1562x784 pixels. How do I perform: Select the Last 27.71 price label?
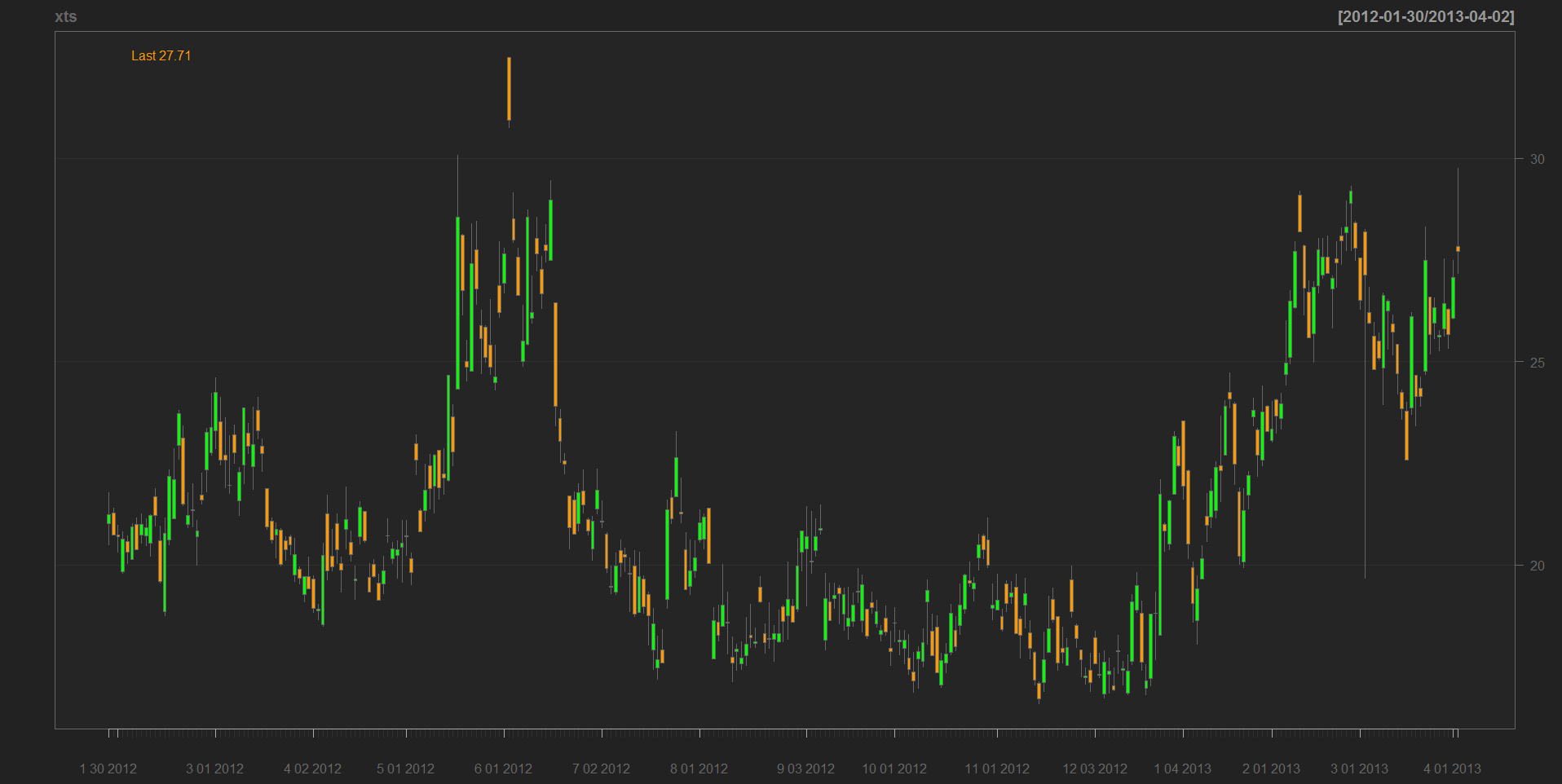[x=161, y=56]
